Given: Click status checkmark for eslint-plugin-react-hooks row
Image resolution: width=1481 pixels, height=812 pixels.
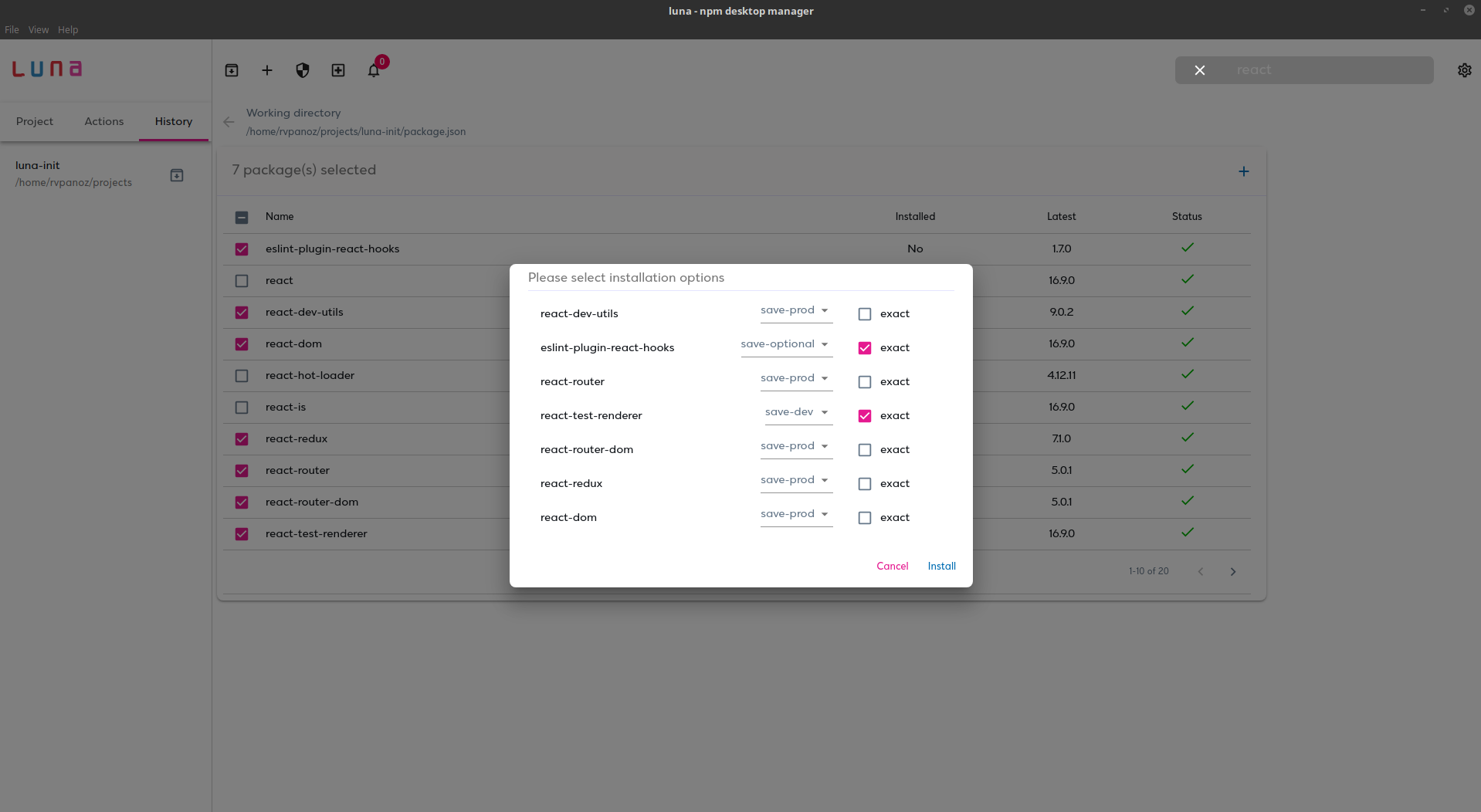Looking at the screenshot, I should pos(1188,248).
